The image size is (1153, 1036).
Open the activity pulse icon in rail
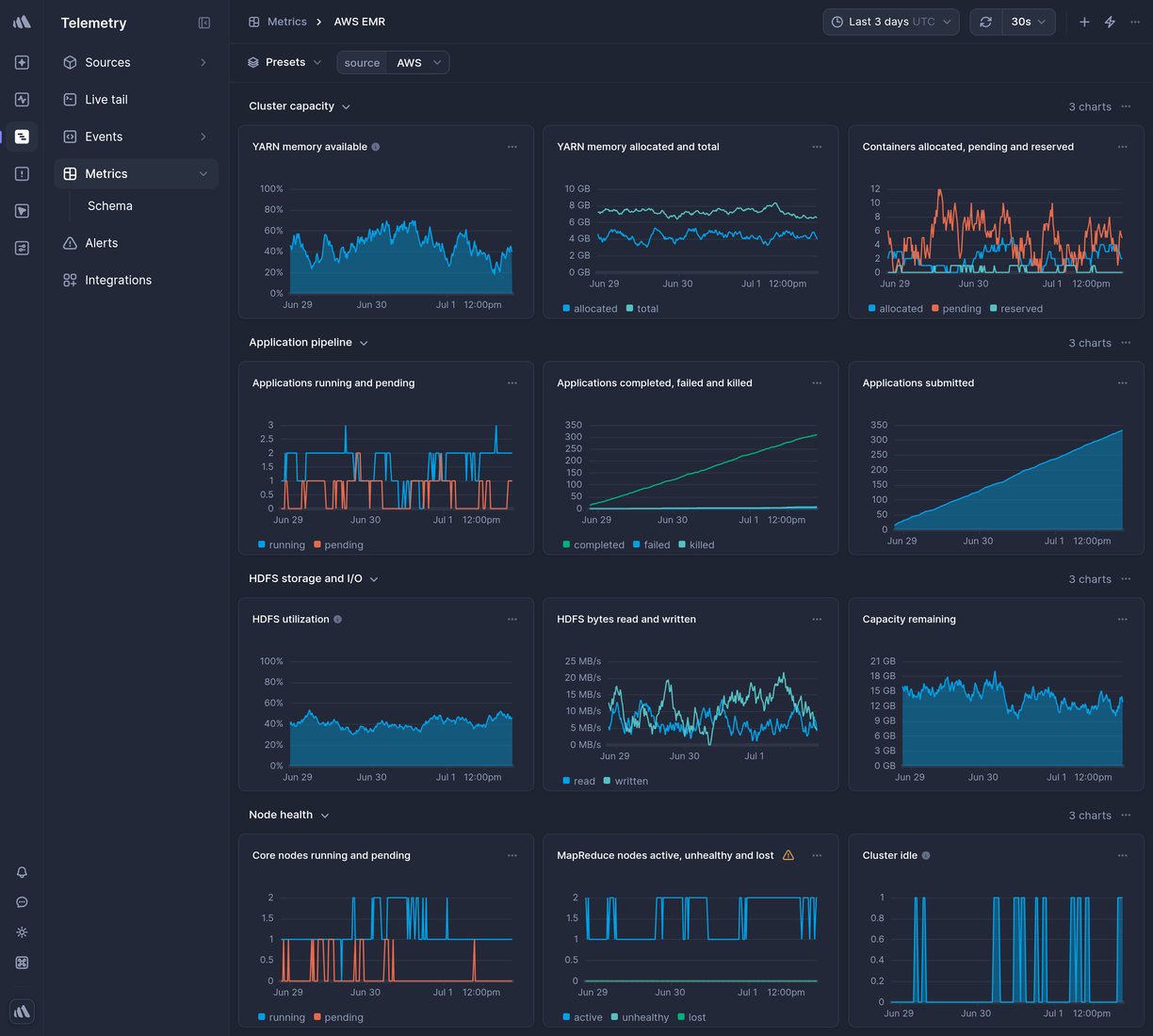click(x=22, y=99)
